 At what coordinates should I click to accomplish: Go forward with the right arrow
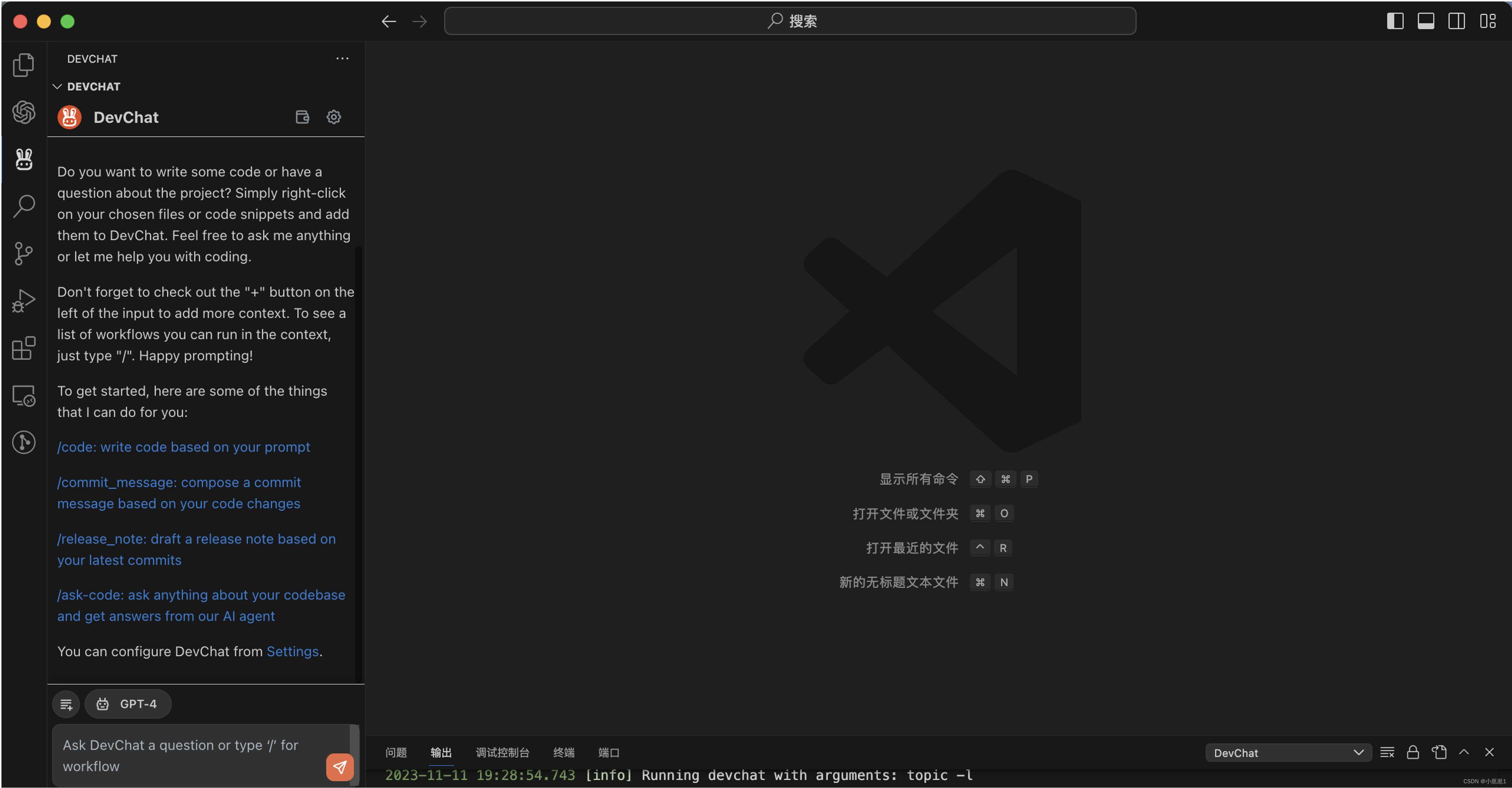[420, 22]
